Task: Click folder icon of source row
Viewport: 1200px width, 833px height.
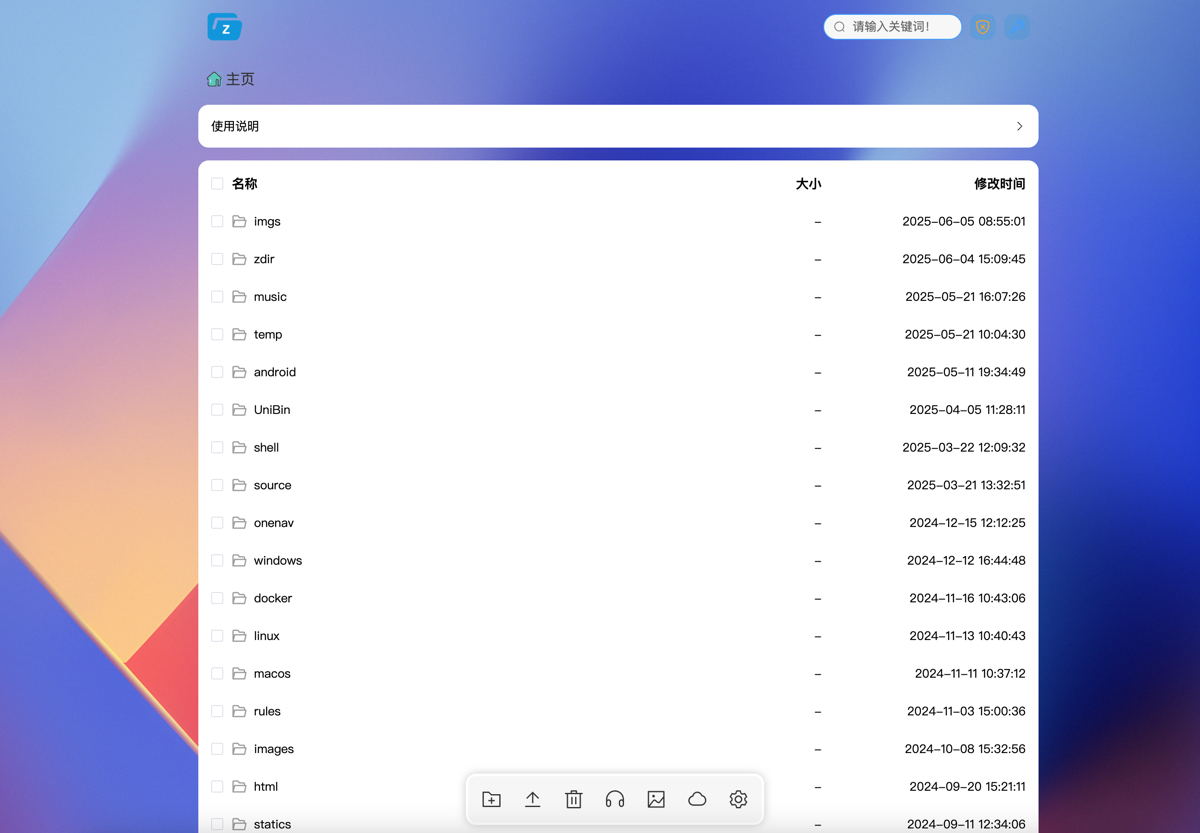Action: 239,485
